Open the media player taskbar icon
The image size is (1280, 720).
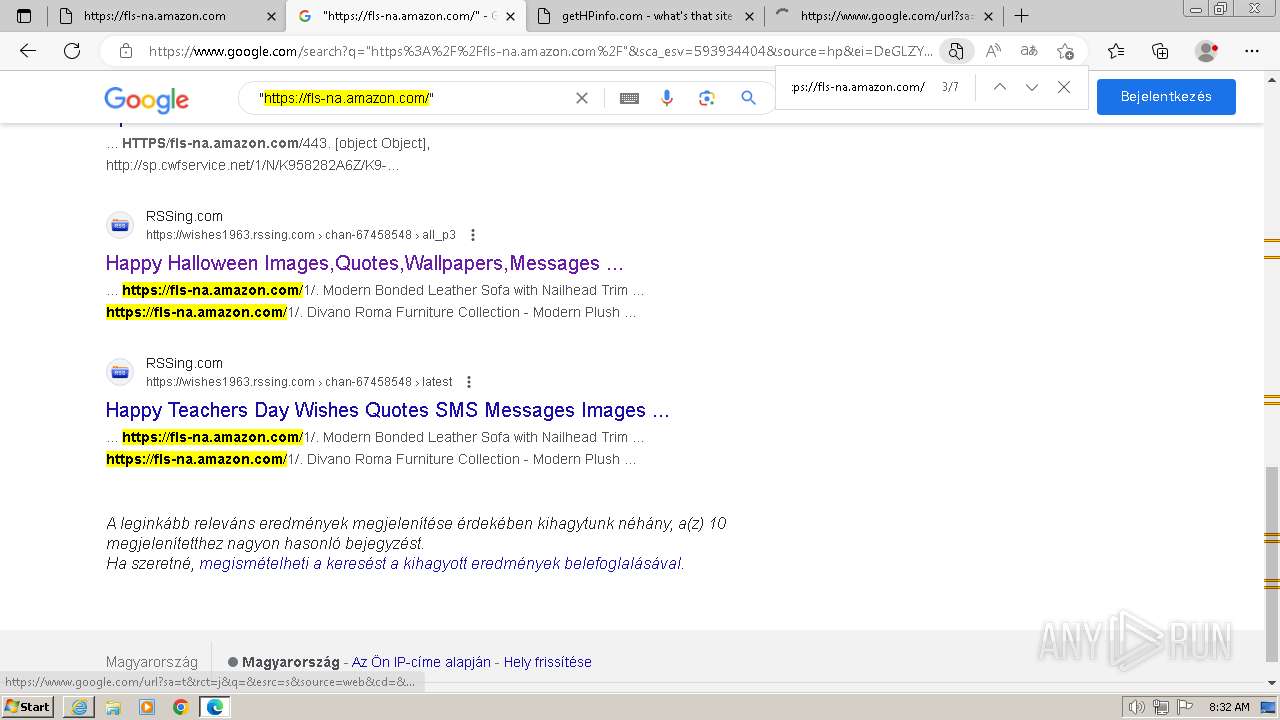pyautogui.click(x=147, y=707)
